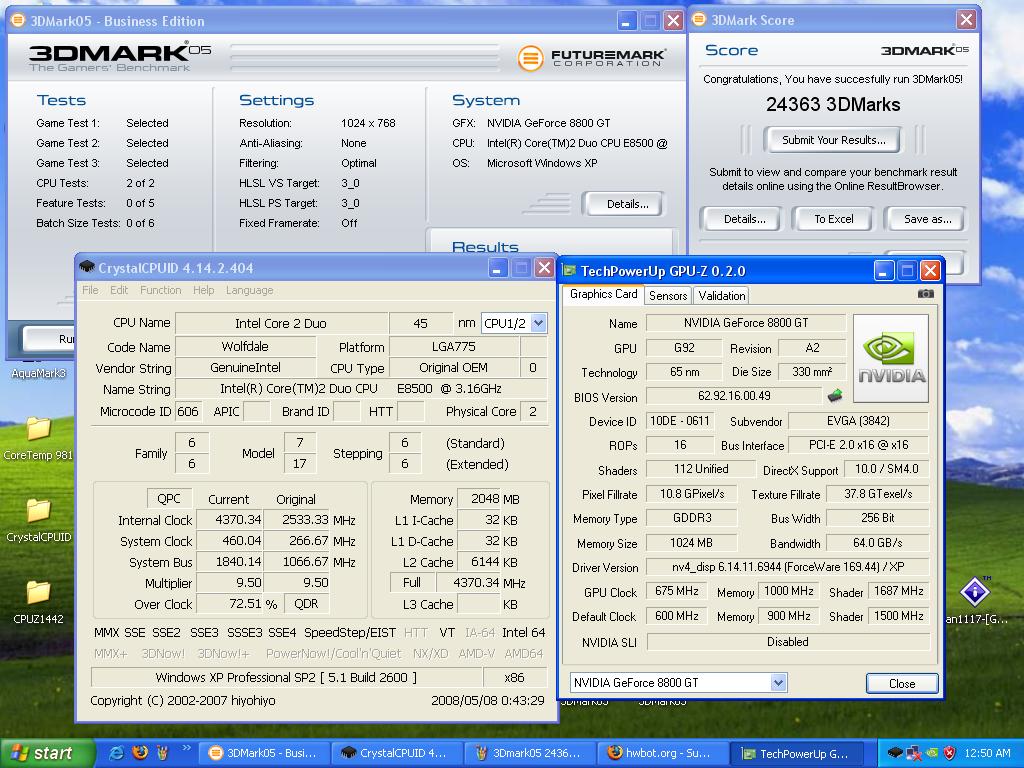Screen dimensions: 1024x768
Task: Click the Windows Start button
Action: 46,753
